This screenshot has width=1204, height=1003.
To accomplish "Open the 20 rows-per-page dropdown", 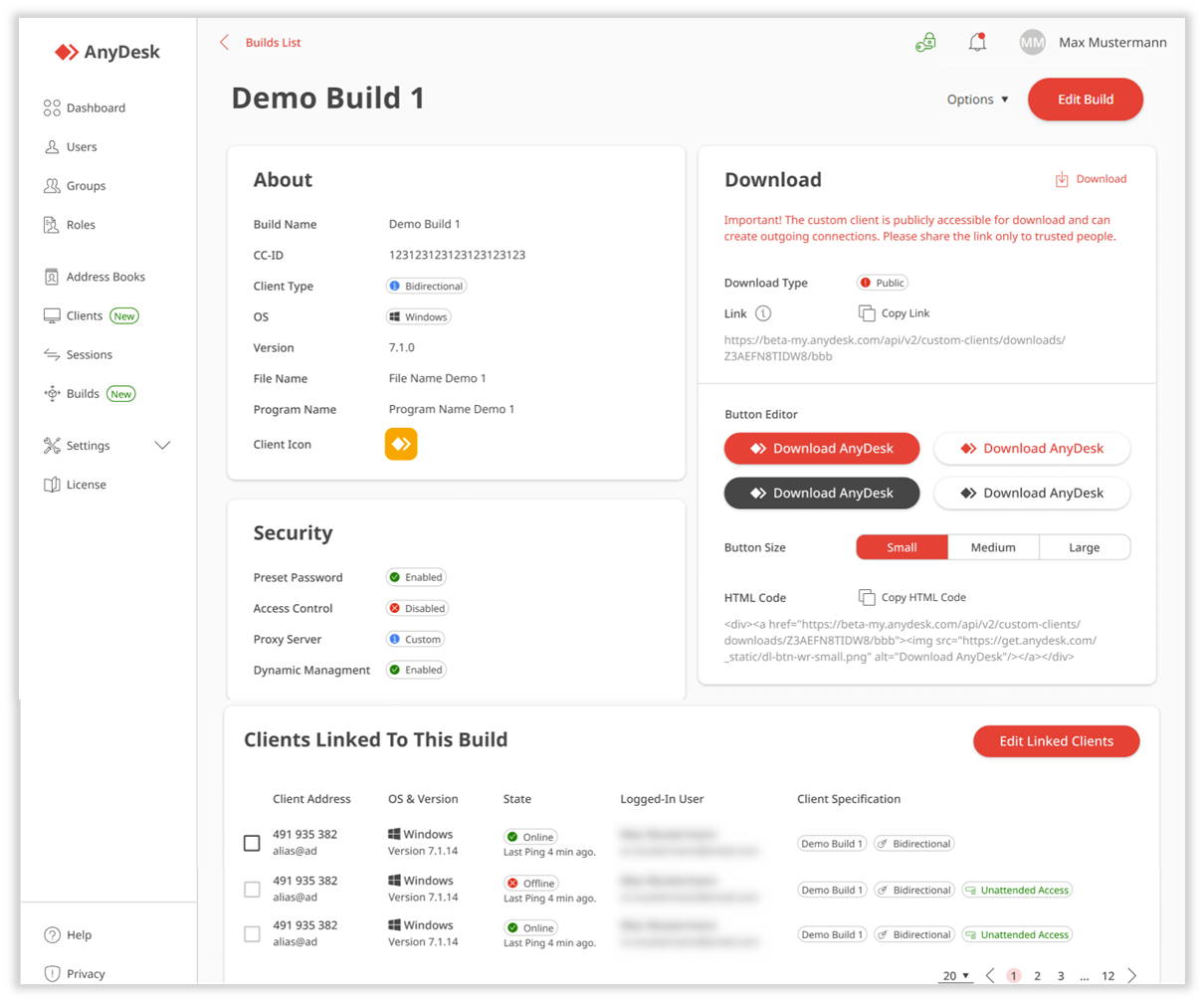I will (x=955, y=976).
